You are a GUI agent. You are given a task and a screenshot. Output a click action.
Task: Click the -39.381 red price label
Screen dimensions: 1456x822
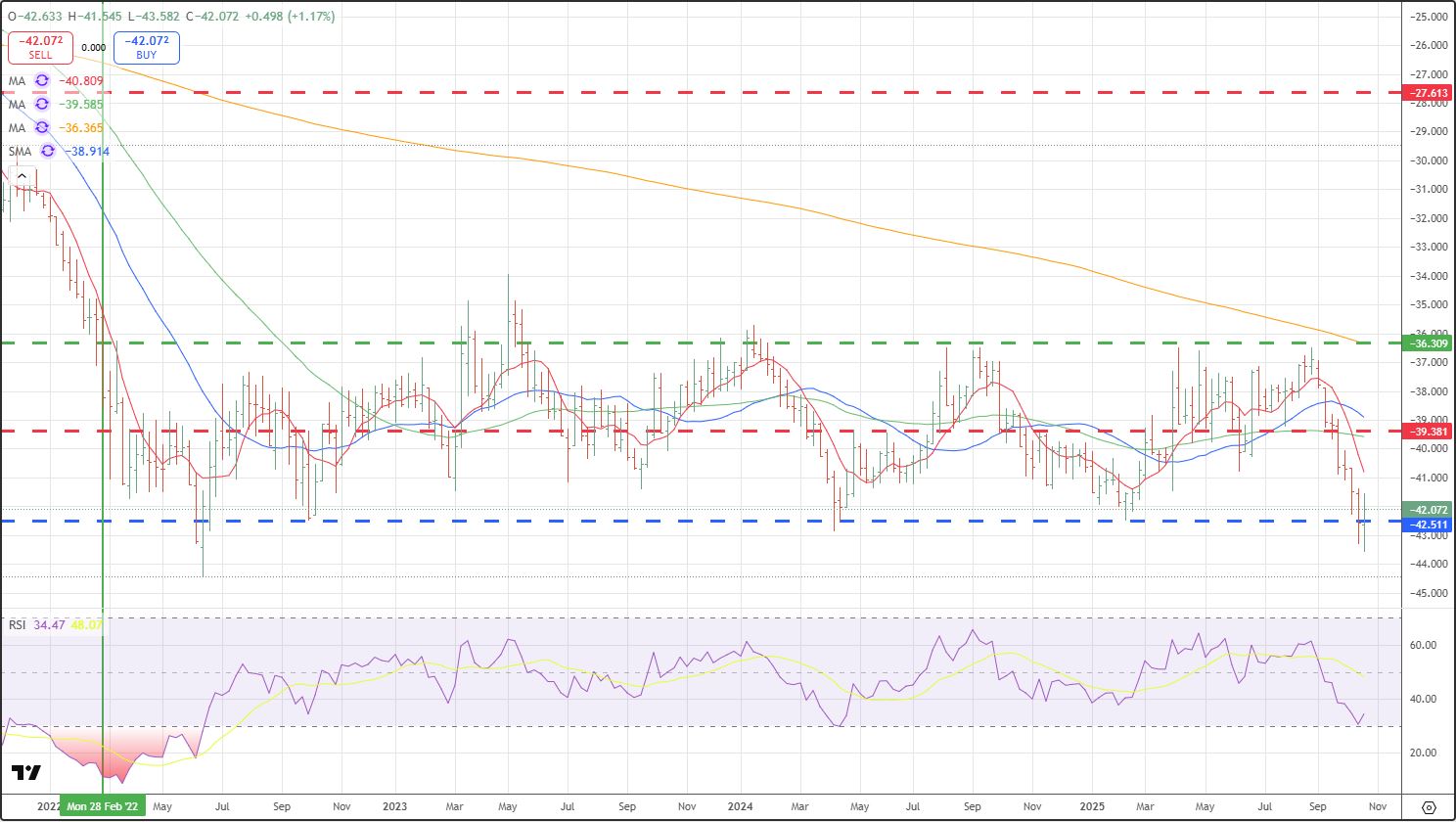(x=1428, y=432)
